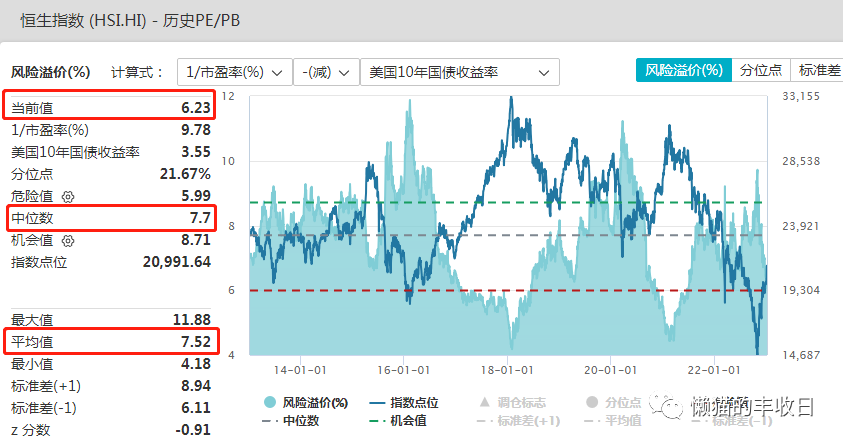Click the 平均值 7.52 row
843x444 pixels.
111,342
